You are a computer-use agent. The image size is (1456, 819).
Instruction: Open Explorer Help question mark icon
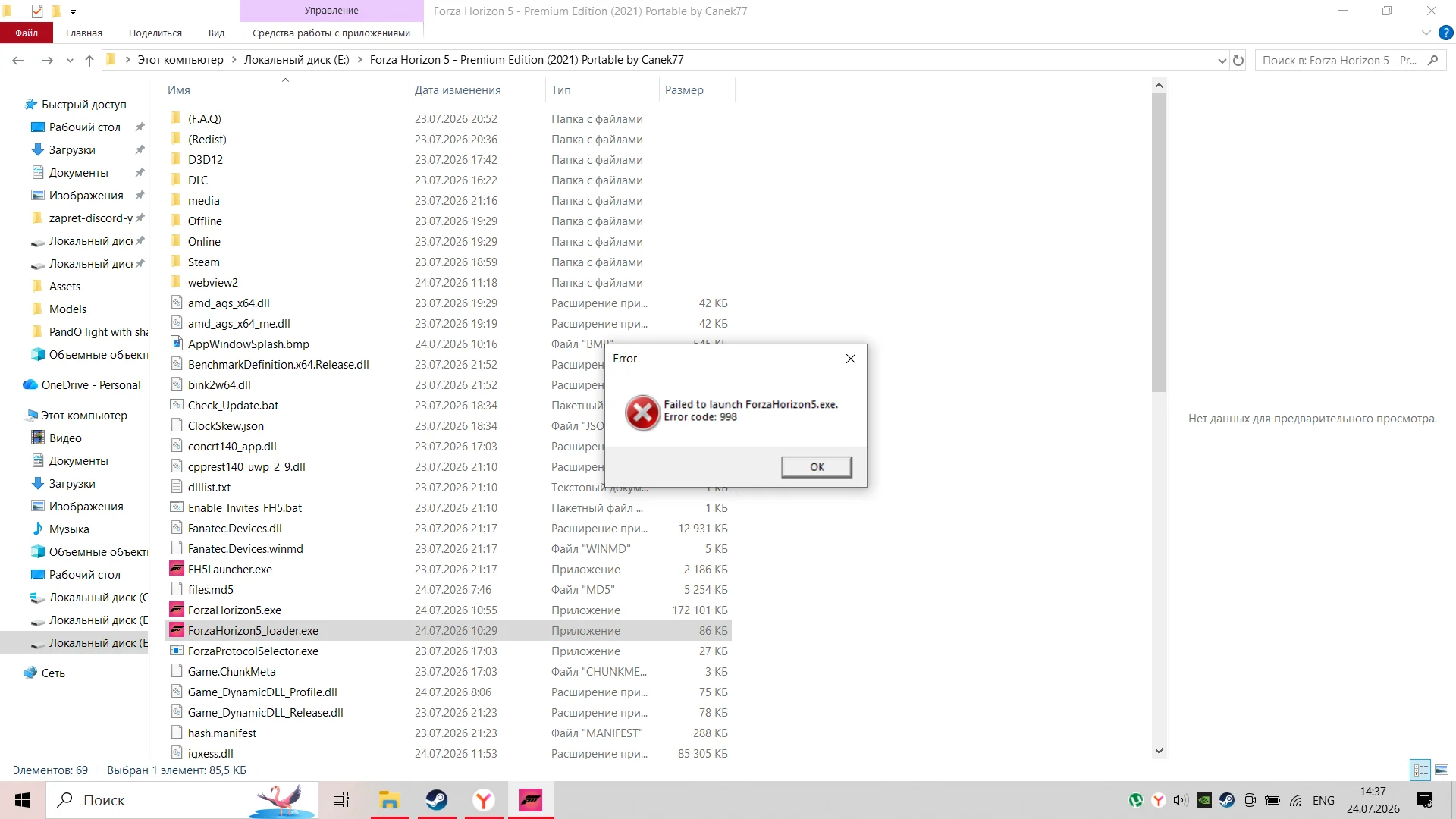1446,33
